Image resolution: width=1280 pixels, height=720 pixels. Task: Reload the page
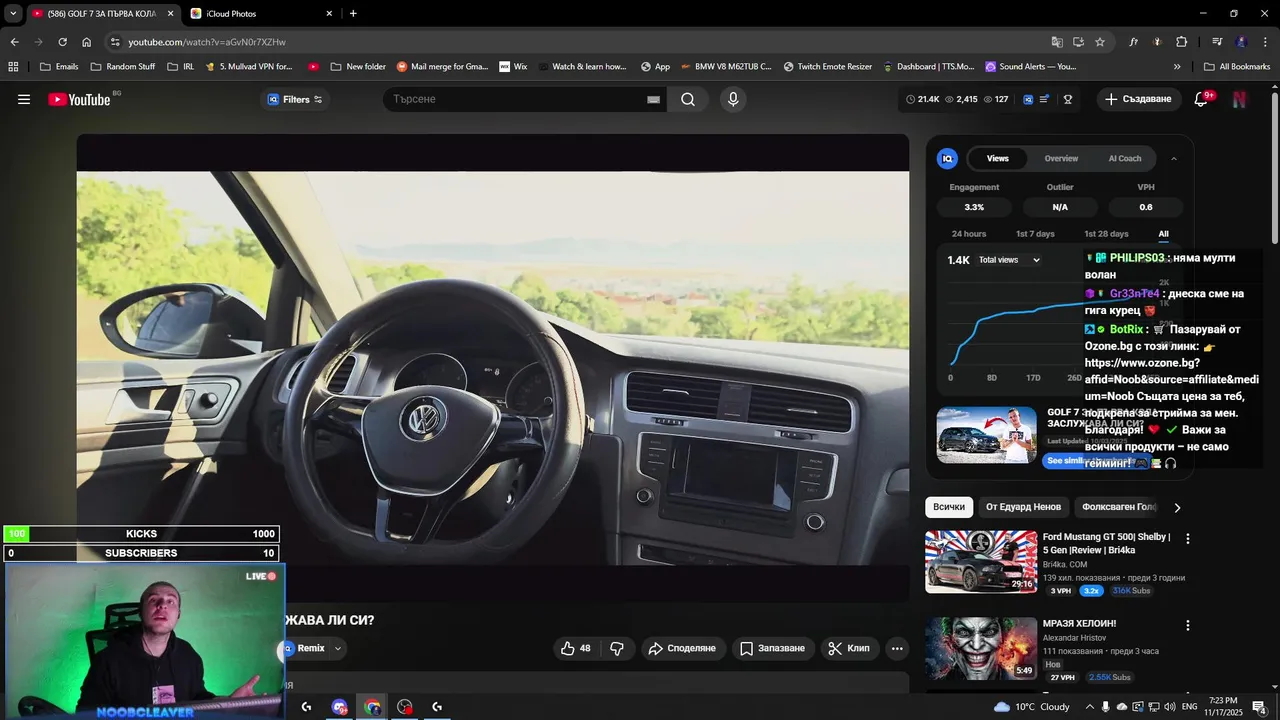(x=62, y=42)
